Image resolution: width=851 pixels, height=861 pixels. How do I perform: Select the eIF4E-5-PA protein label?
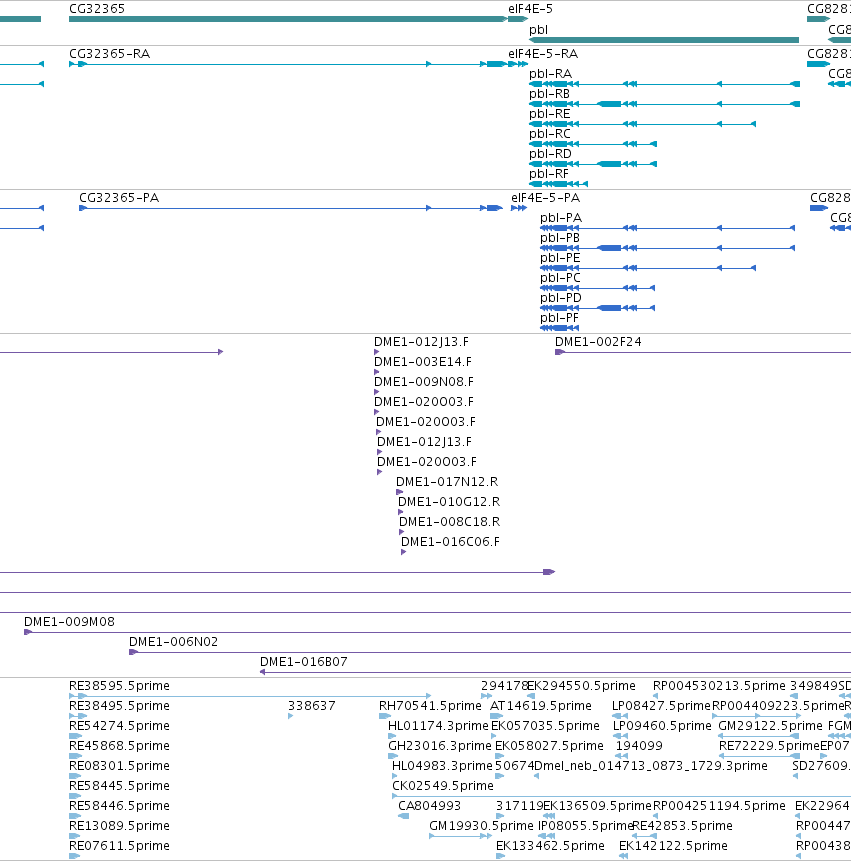tap(545, 198)
